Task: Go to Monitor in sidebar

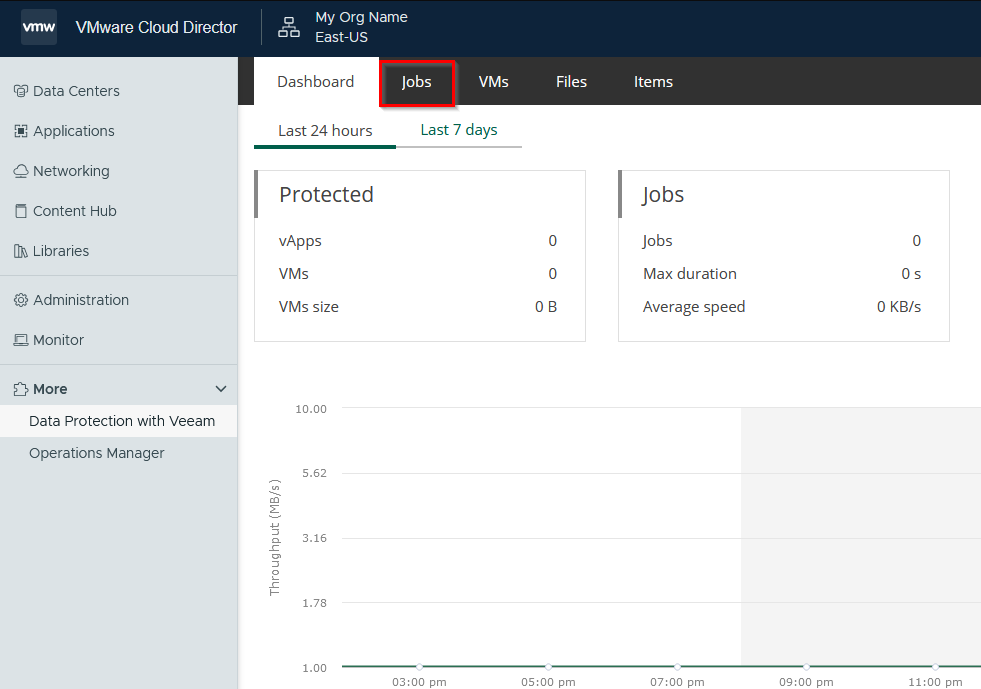Action: [58, 340]
